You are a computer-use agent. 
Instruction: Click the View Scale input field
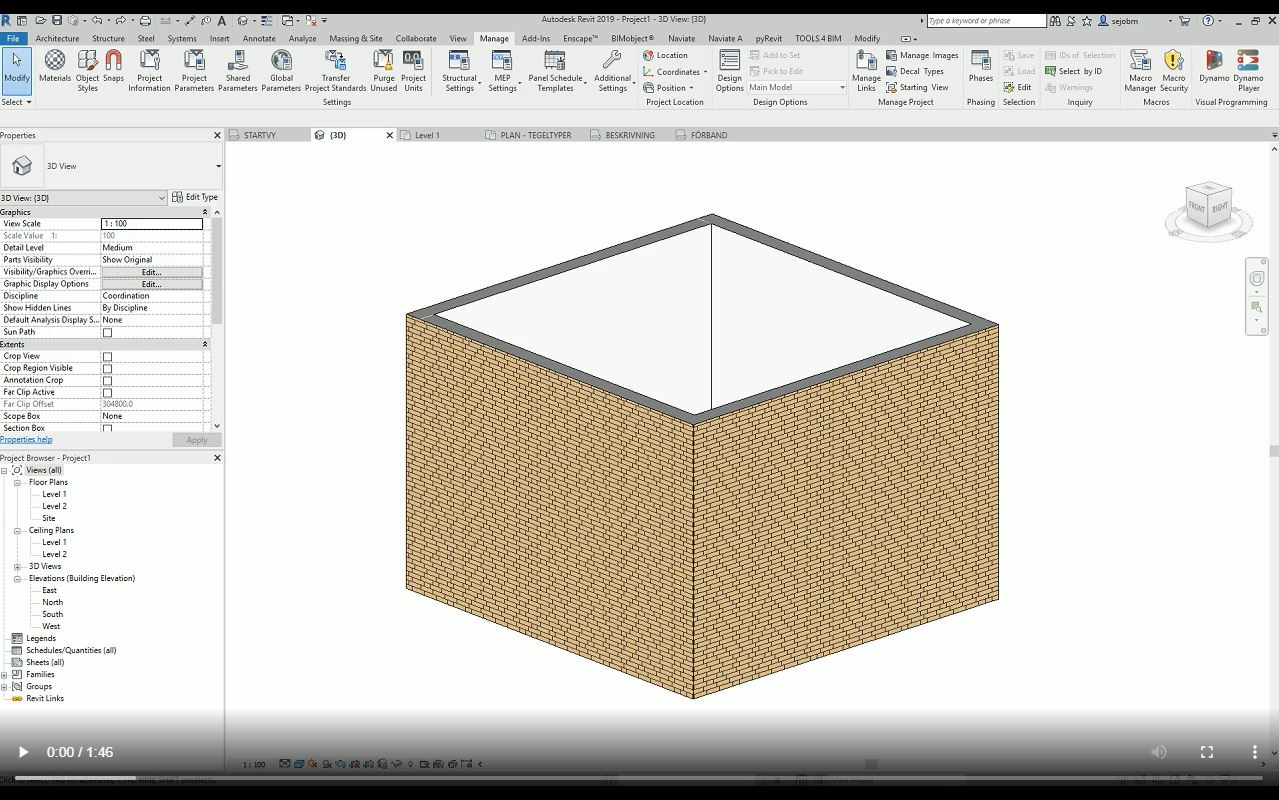[x=152, y=224]
